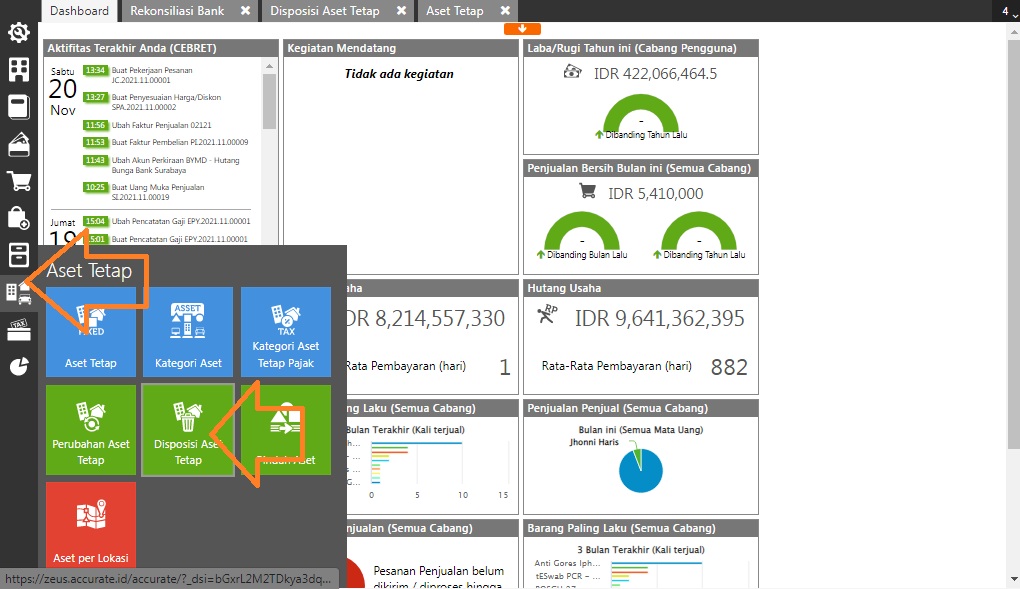Click the shopping bag sidebar icon
Image resolution: width=1020 pixels, height=589 pixels.
(x=18, y=218)
